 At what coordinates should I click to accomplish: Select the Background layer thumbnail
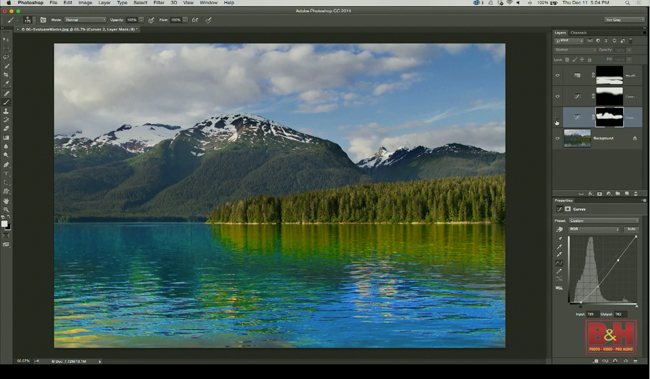click(x=577, y=138)
